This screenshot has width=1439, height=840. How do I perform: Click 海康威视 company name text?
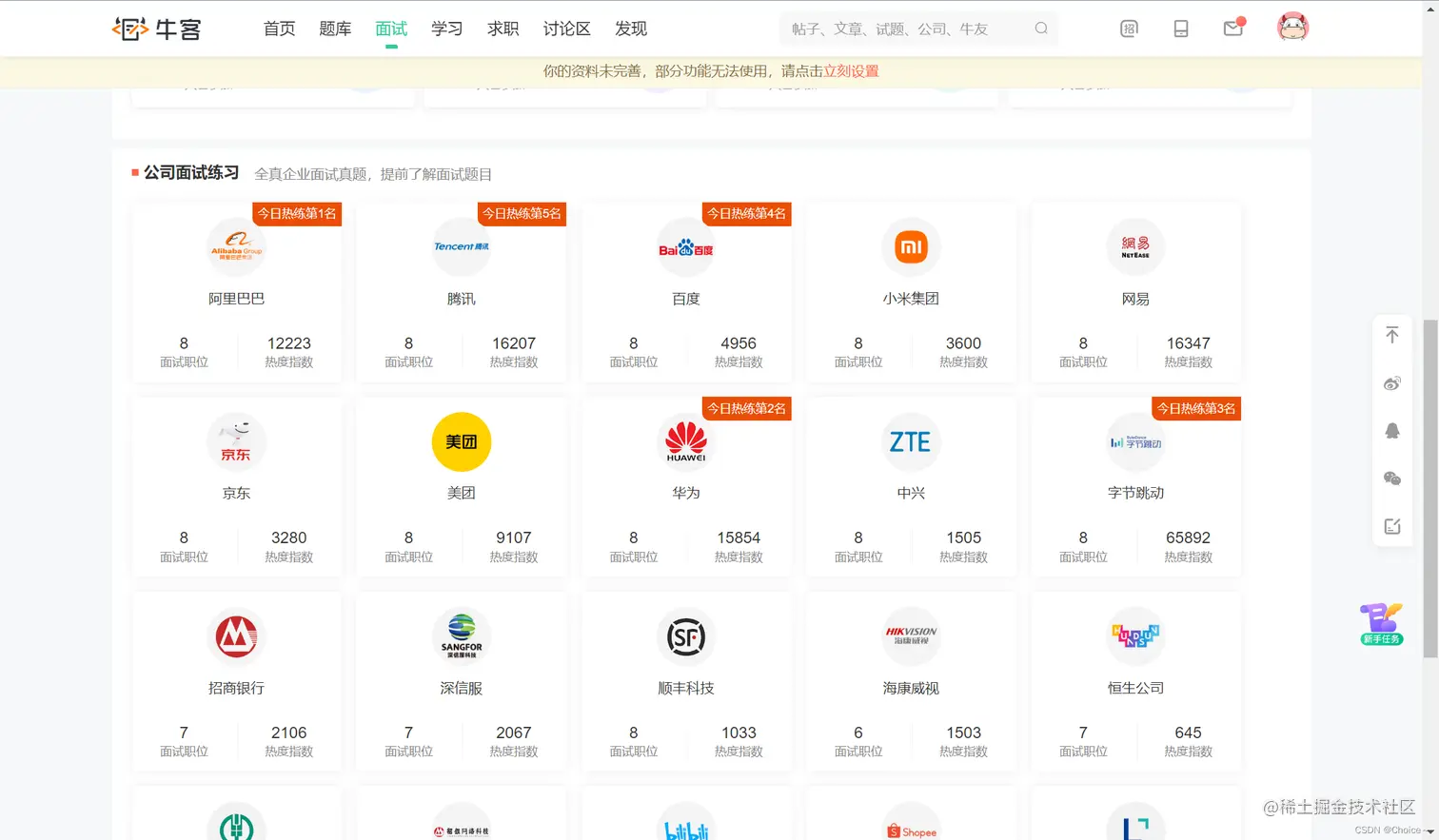(911, 688)
